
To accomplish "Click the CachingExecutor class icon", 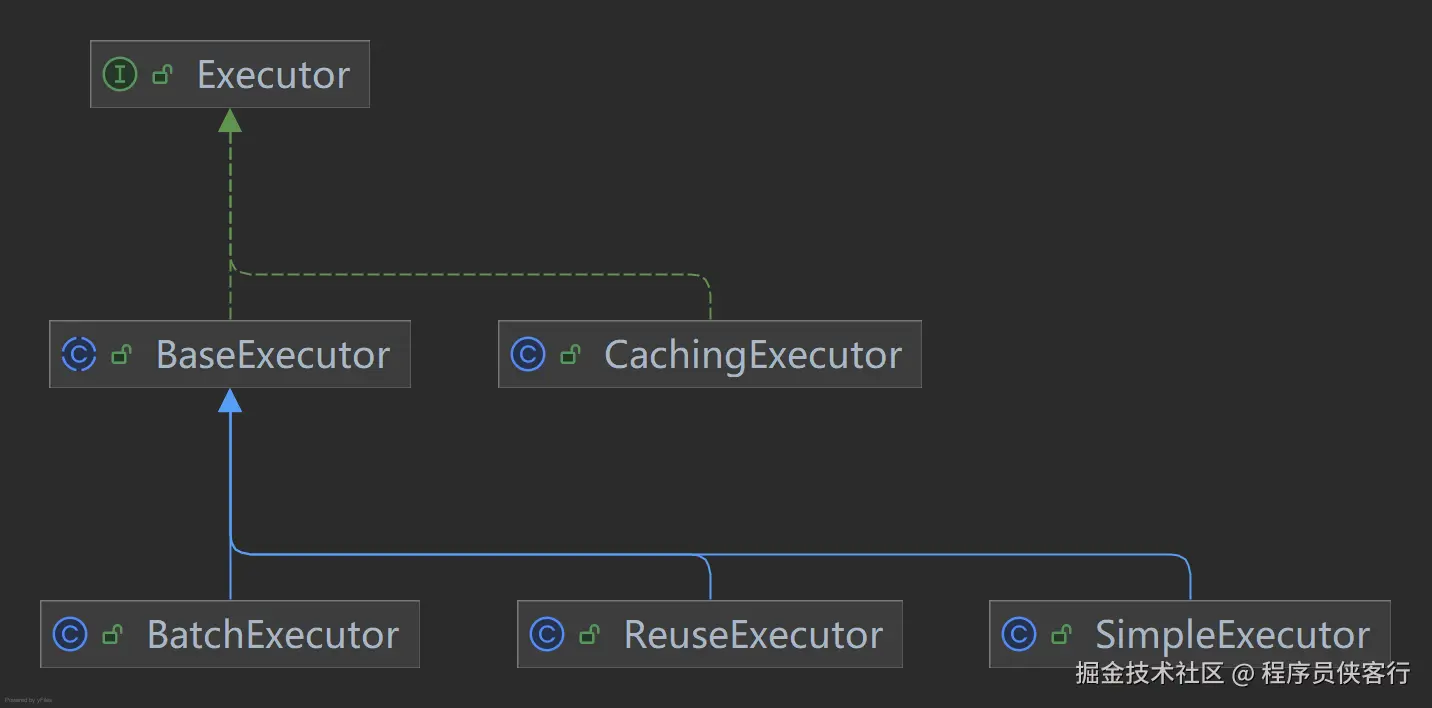I will 528,355.
